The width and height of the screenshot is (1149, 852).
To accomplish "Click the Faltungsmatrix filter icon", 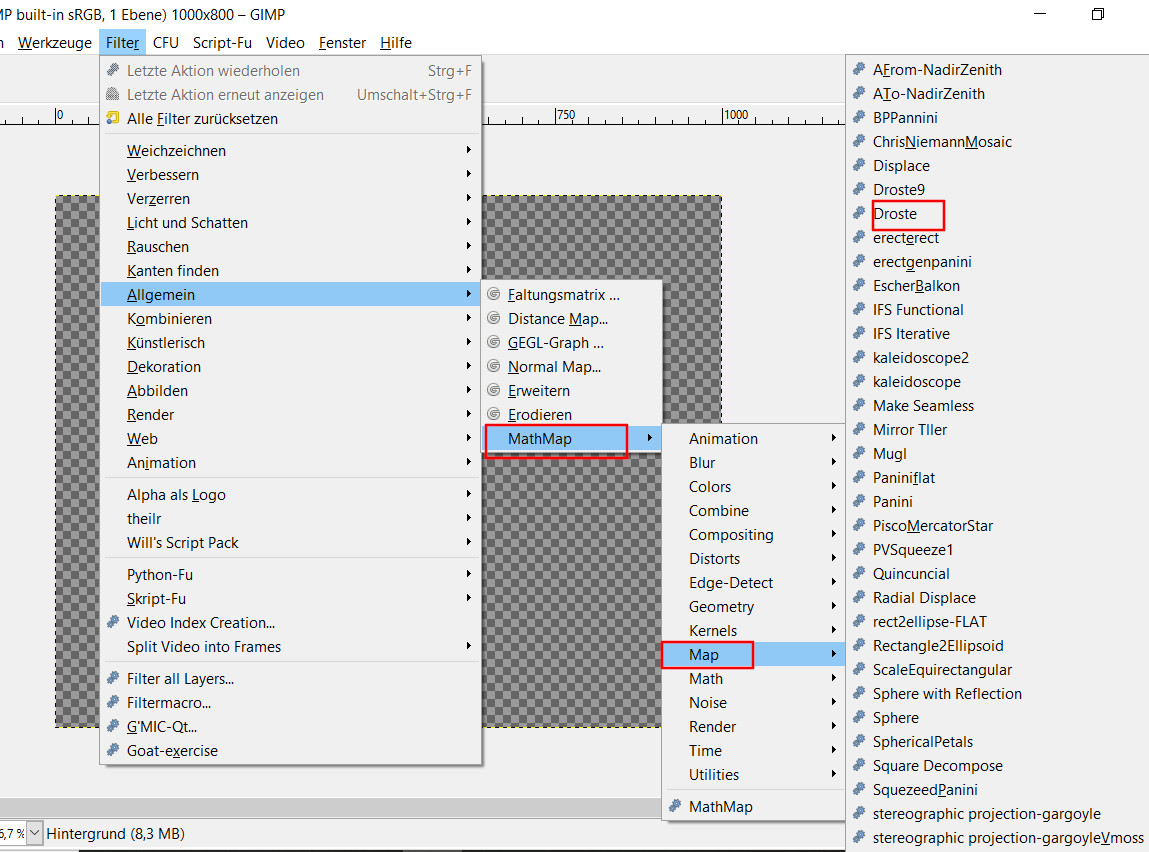I will (x=493, y=295).
